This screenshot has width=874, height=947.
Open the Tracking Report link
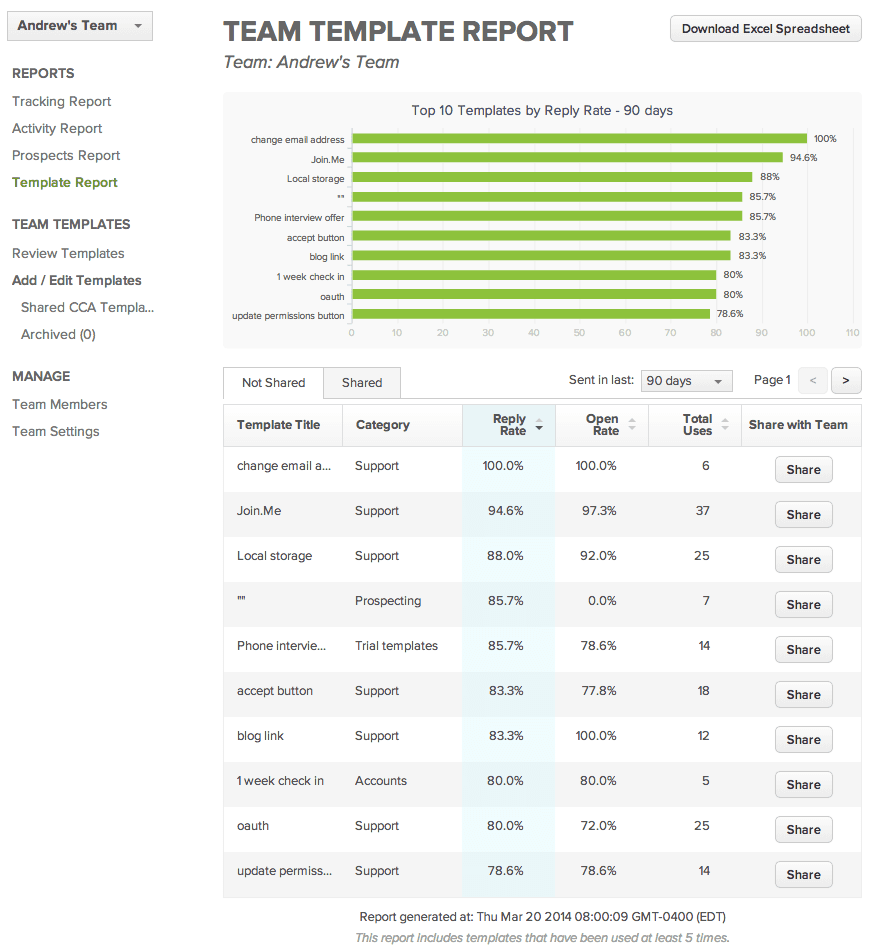tap(62, 101)
